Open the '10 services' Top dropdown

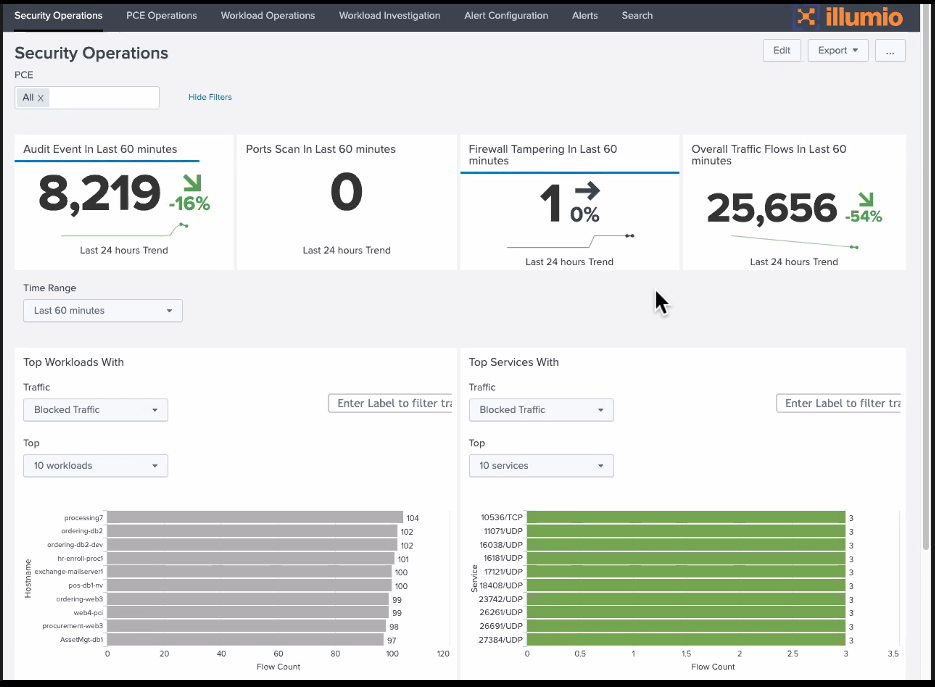pos(541,466)
